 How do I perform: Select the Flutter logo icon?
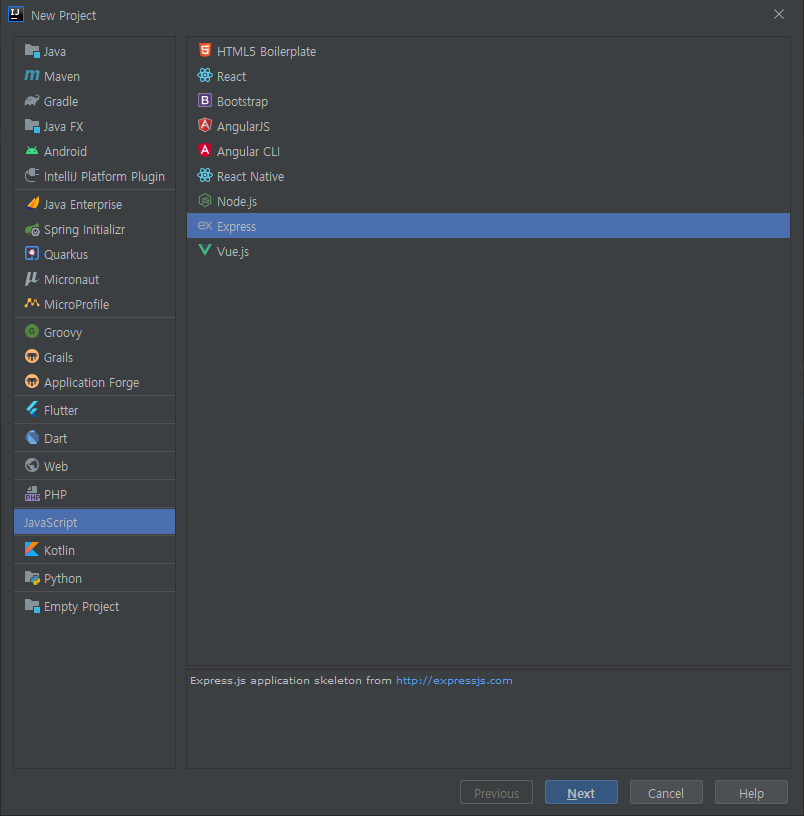click(32, 410)
